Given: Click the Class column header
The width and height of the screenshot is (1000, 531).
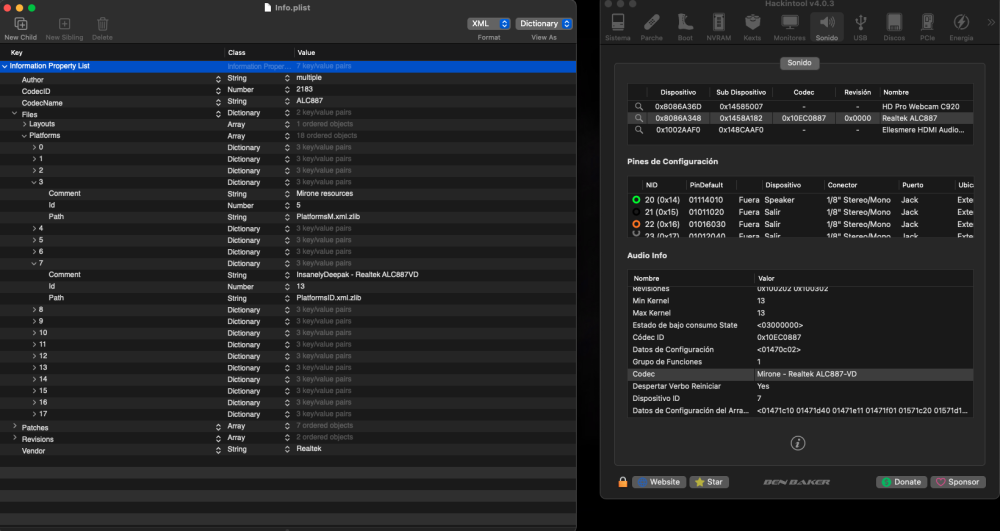Looking at the screenshot, I should click(237, 53).
